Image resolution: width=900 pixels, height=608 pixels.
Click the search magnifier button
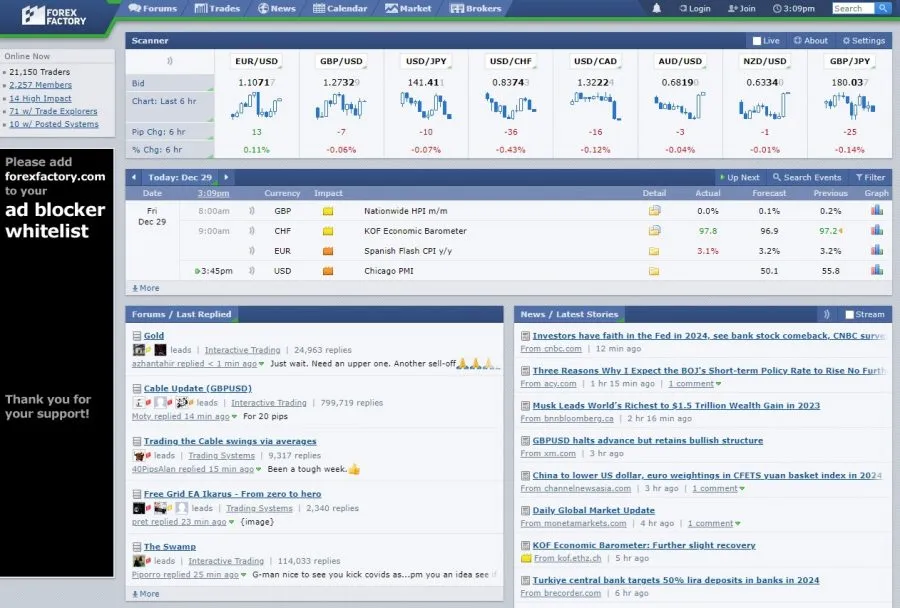pos(883,8)
